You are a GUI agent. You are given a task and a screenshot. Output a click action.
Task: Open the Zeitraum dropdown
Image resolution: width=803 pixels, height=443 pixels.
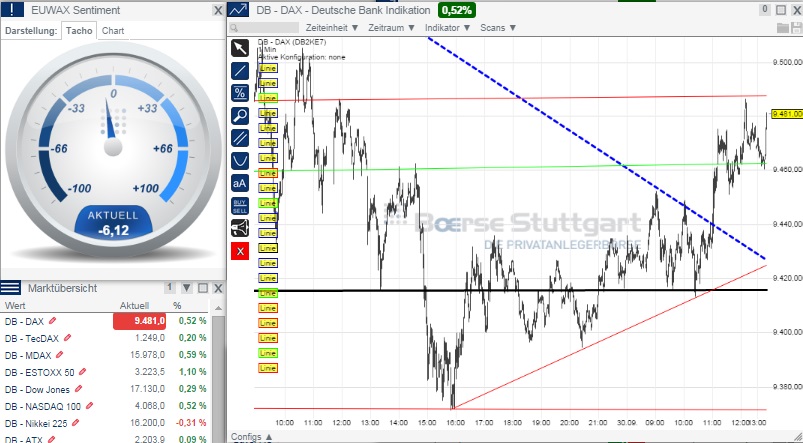[x=392, y=28]
